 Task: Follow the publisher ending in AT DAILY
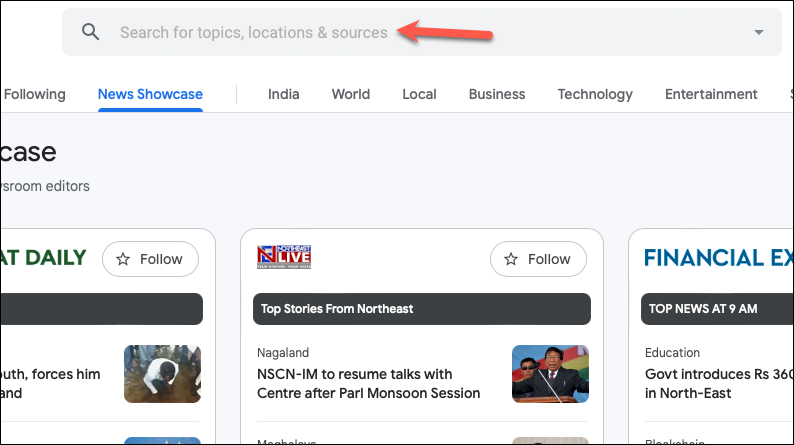(150, 259)
